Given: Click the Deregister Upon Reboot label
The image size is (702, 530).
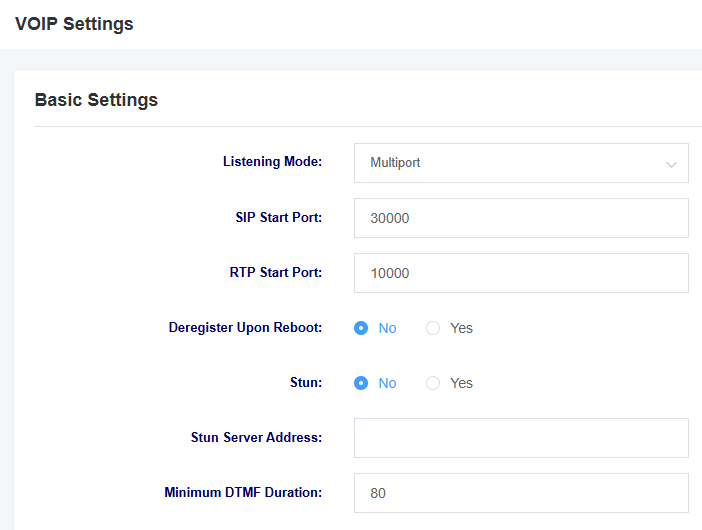Looking at the screenshot, I should click(245, 328).
